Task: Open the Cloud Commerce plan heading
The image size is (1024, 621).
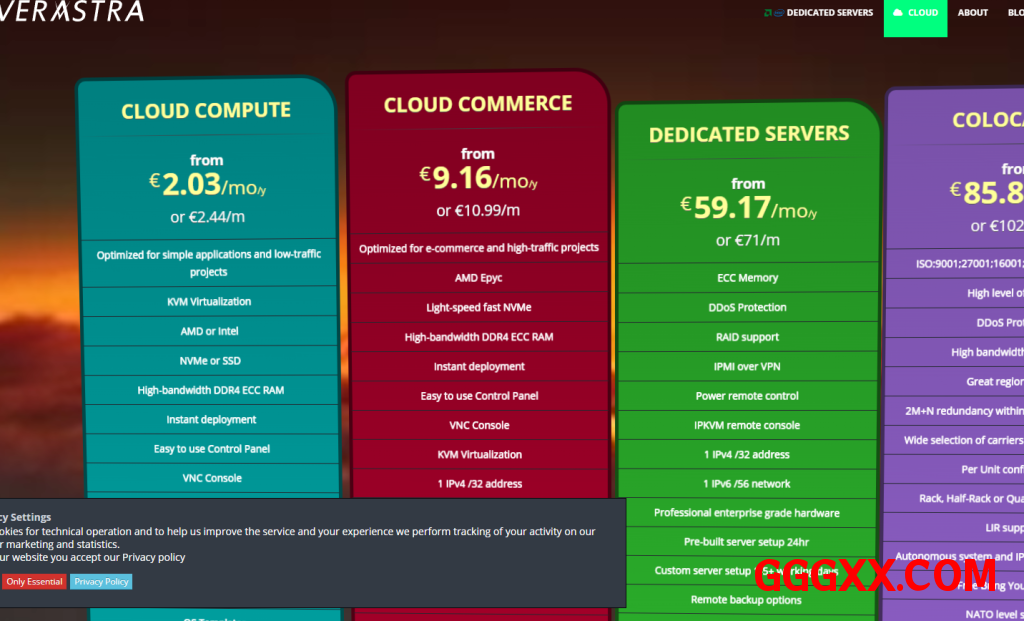Action: tap(478, 104)
